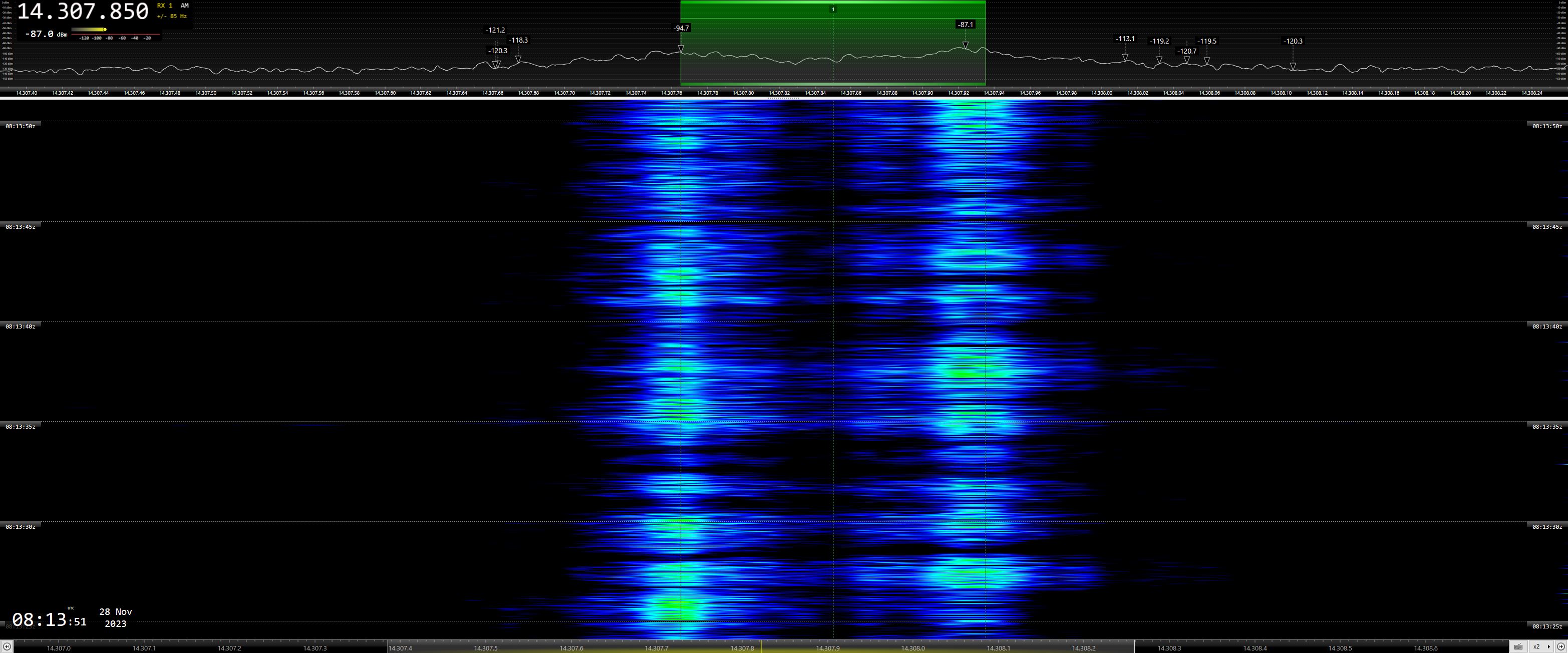The width and height of the screenshot is (1568, 653).
Task: Click the -94.7 peak marker triangle
Action: point(681,48)
